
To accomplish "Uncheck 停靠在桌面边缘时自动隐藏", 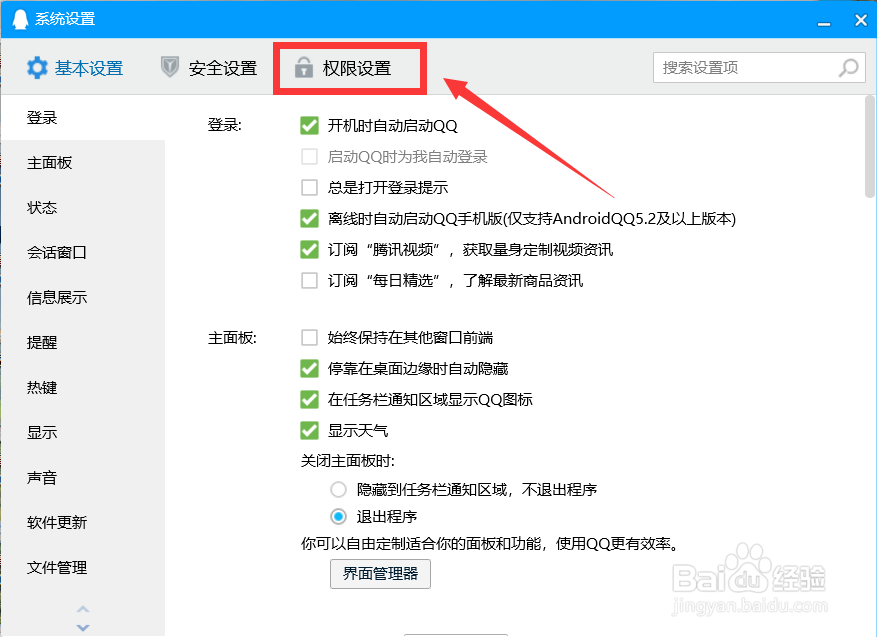I will point(309,369).
